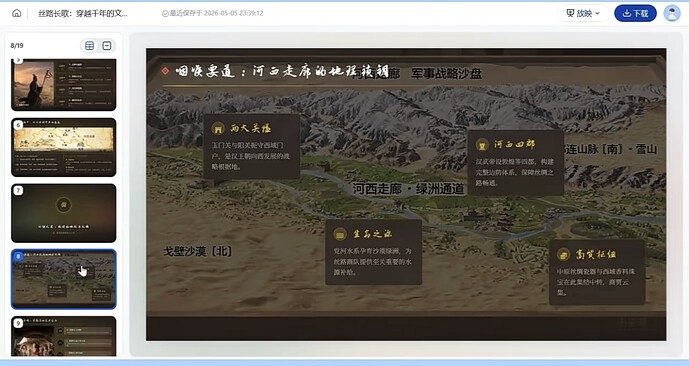The image size is (689, 366).
Task: Click the 商贸枢纽 description paragraph
Action: (x=595, y=282)
